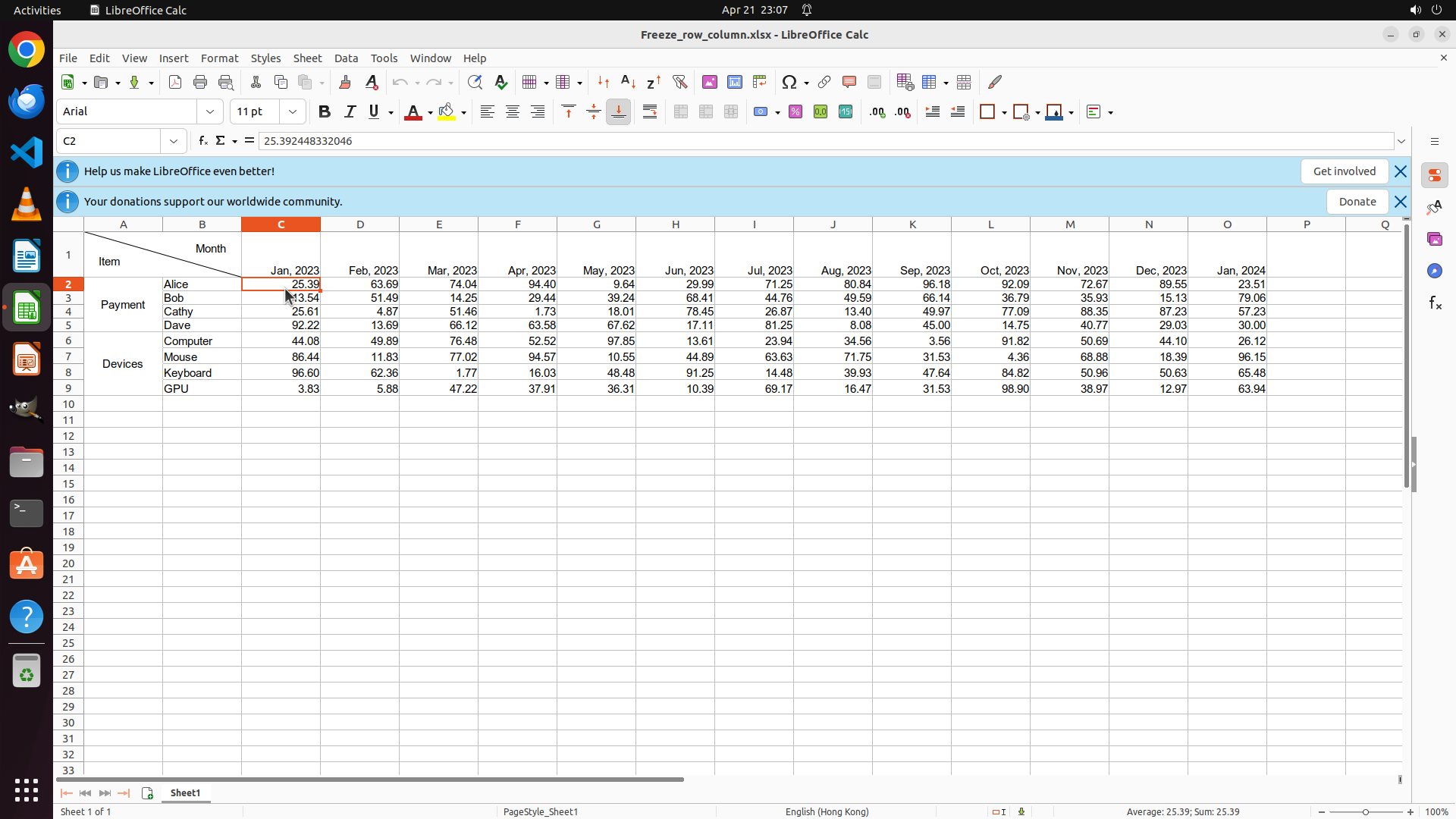The width and height of the screenshot is (1456, 819).
Task: Click the Freeze Rows and Columns icon
Action: 929,83
